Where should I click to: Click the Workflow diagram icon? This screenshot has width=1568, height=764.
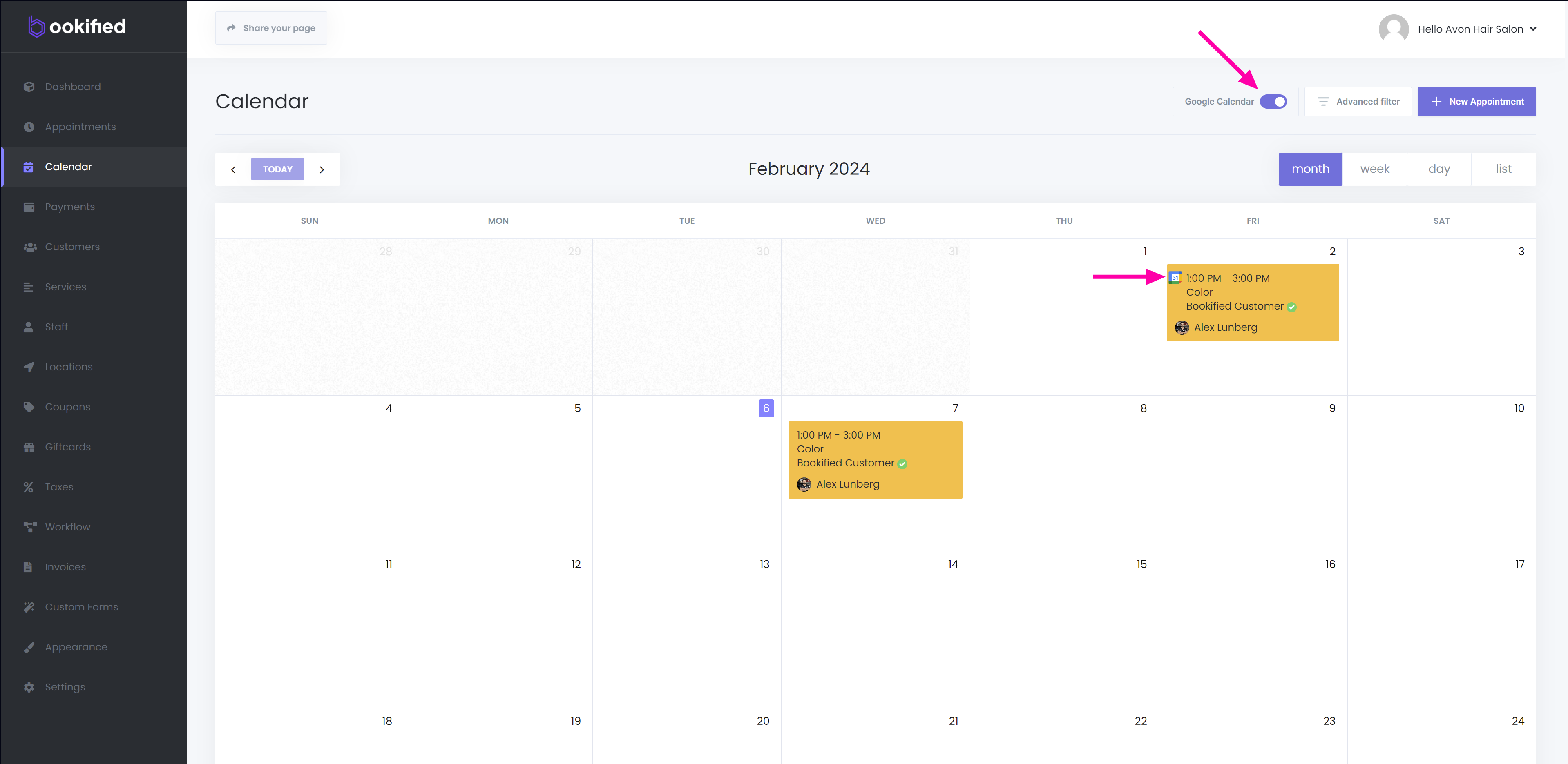click(29, 527)
